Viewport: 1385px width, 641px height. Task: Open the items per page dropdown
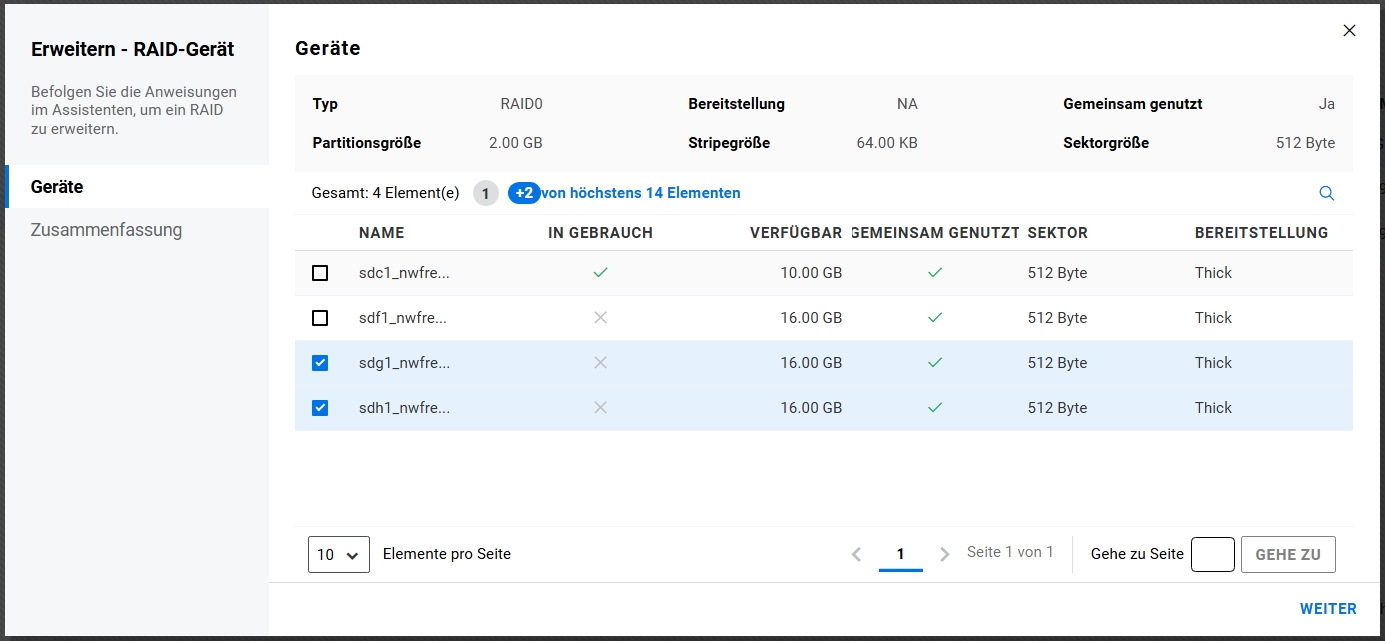339,554
